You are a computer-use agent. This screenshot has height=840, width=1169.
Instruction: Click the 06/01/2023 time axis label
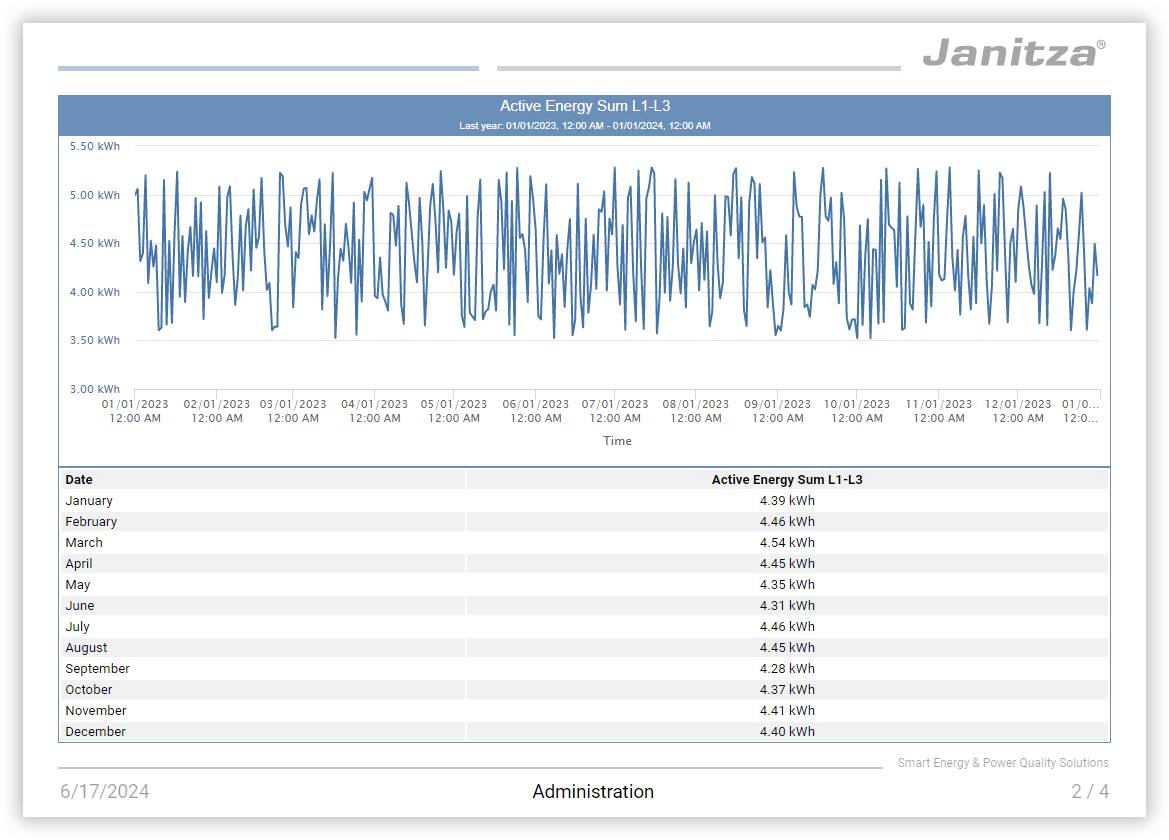click(536, 411)
